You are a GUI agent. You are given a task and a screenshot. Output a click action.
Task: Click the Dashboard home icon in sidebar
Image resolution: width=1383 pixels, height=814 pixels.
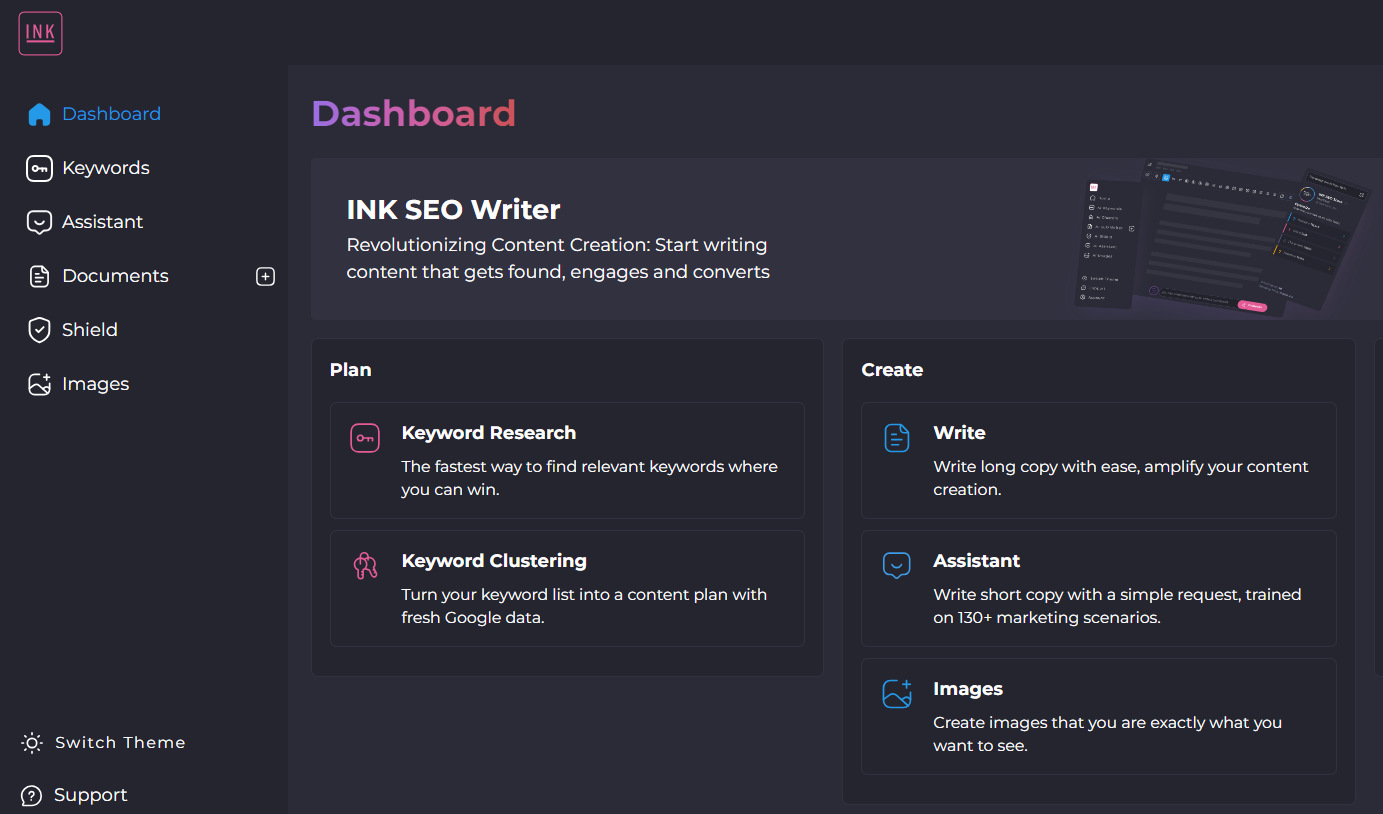[39, 114]
